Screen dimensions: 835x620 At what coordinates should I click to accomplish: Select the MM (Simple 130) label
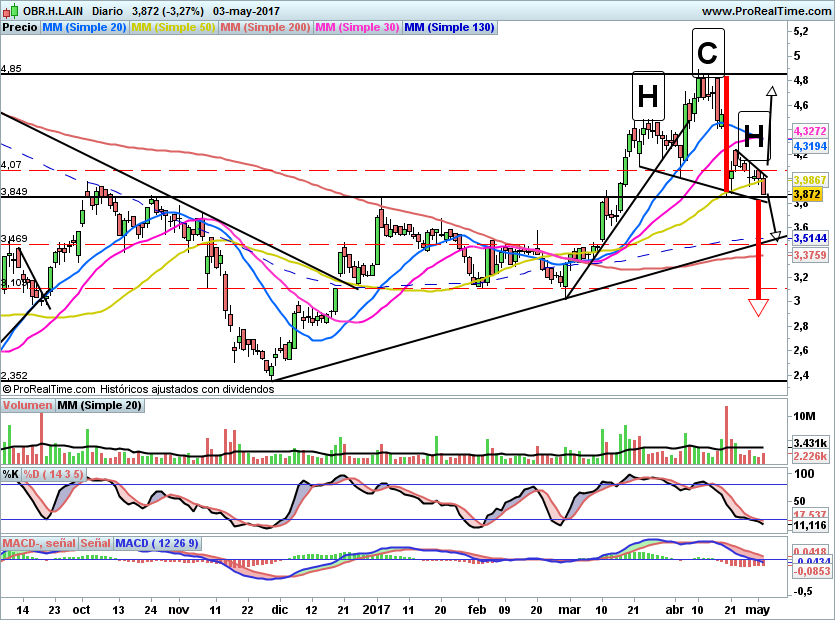point(449,27)
